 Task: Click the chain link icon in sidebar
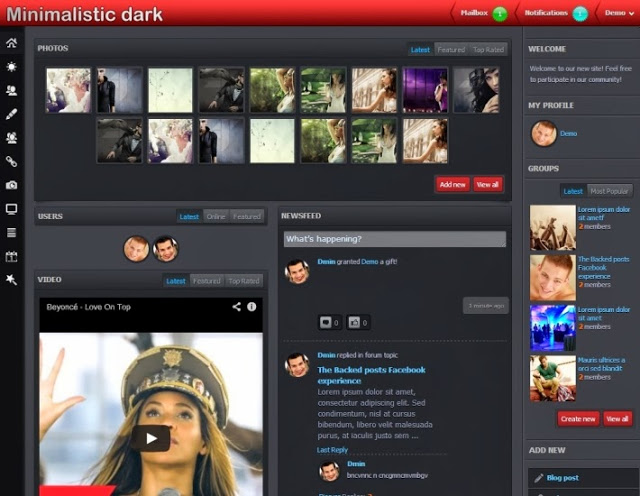[12, 161]
